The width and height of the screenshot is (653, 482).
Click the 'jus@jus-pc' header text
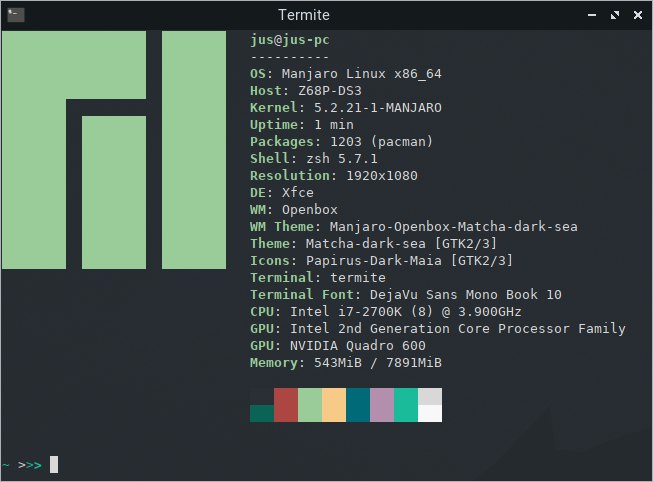290,40
